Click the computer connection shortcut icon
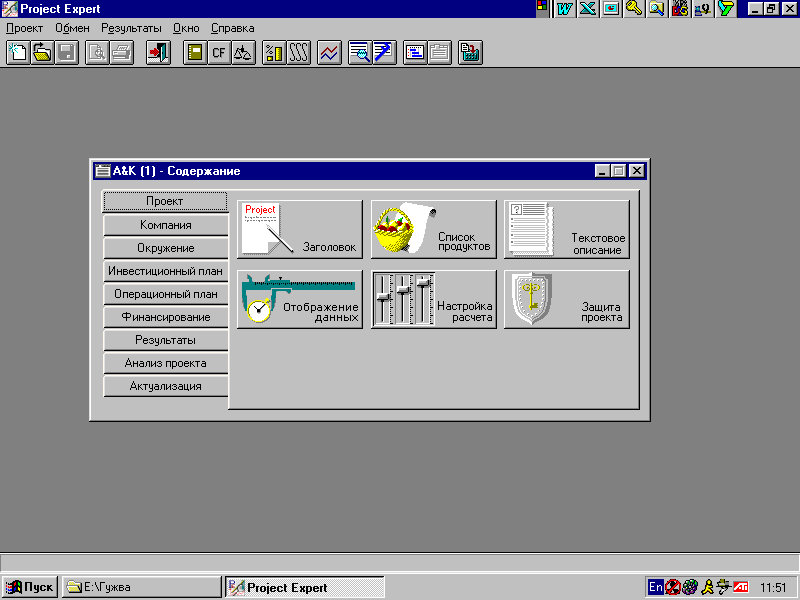 (703, 9)
